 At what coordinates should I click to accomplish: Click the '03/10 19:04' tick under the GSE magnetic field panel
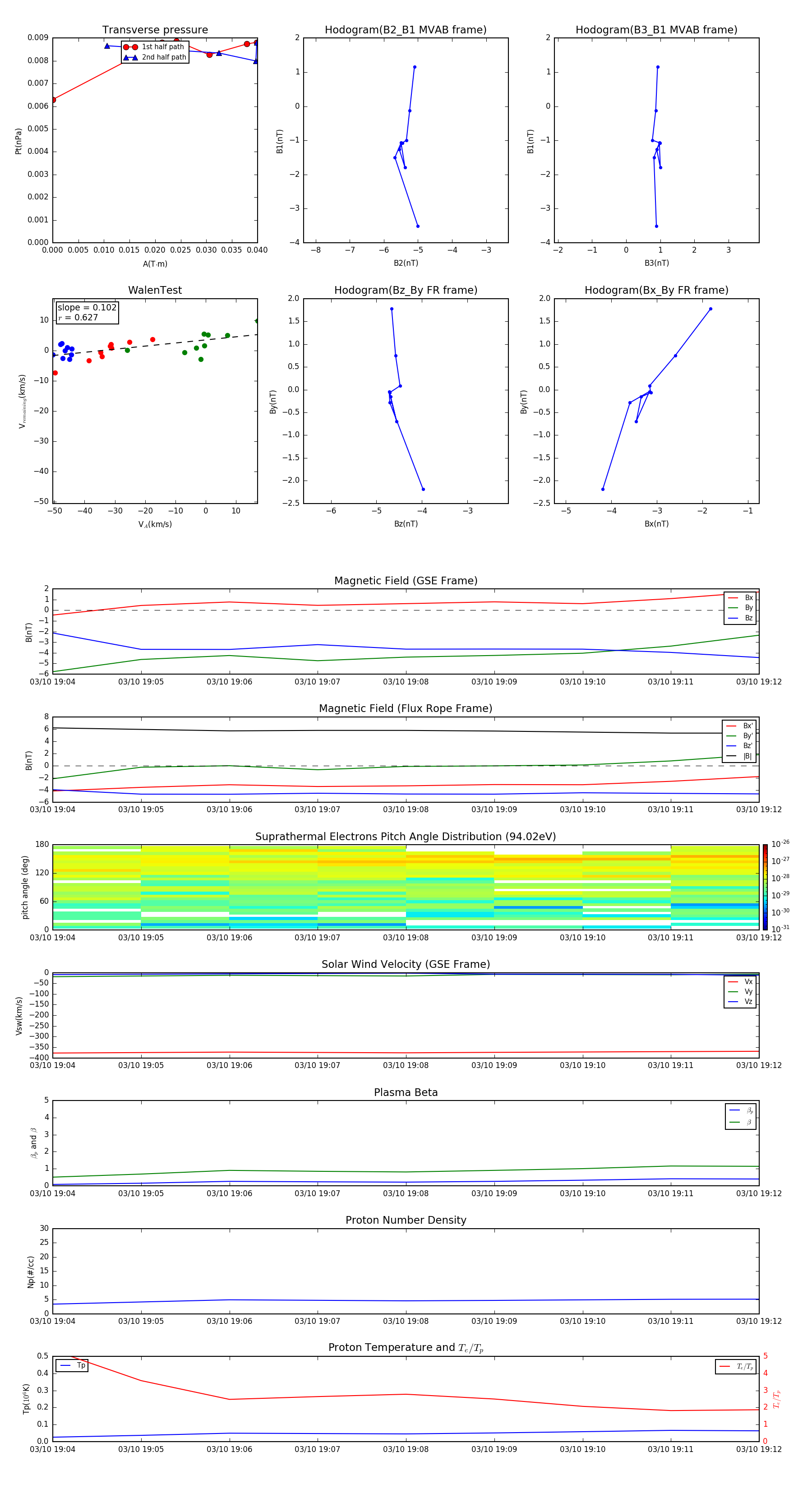[x=53, y=681]
